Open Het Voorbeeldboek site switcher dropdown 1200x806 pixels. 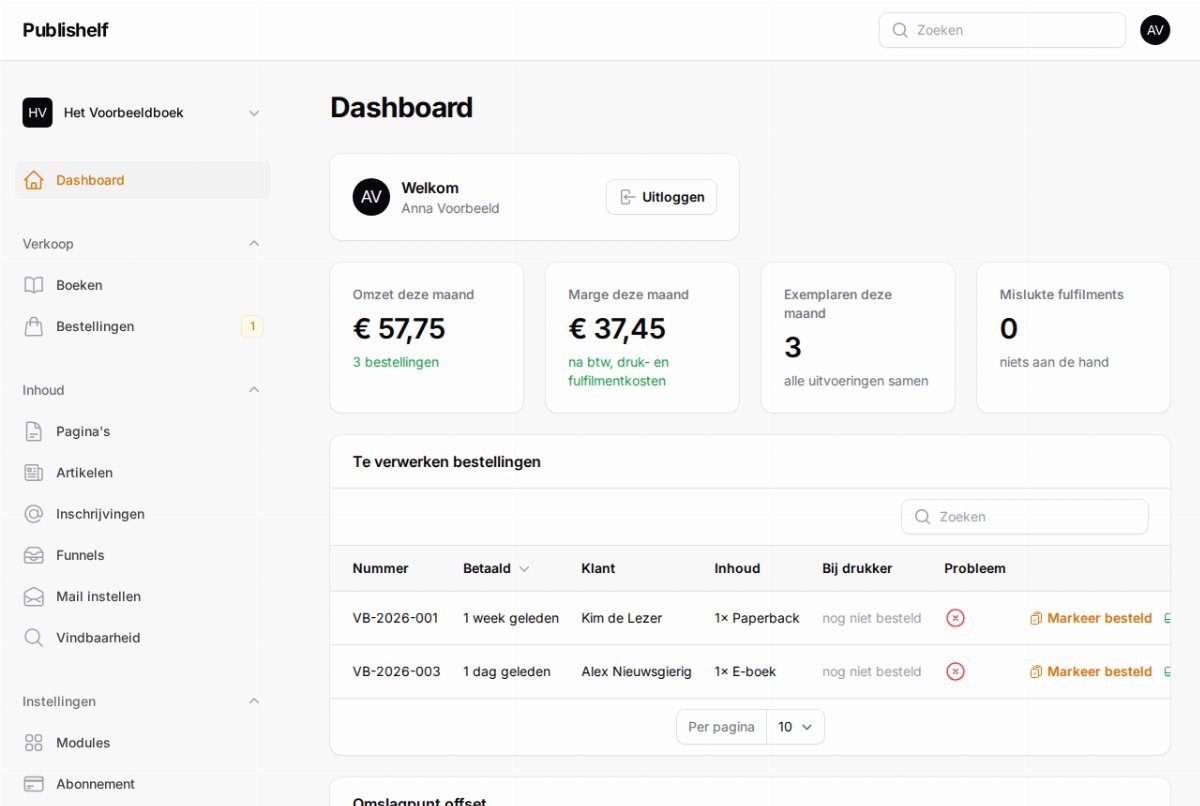[x=142, y=113]
